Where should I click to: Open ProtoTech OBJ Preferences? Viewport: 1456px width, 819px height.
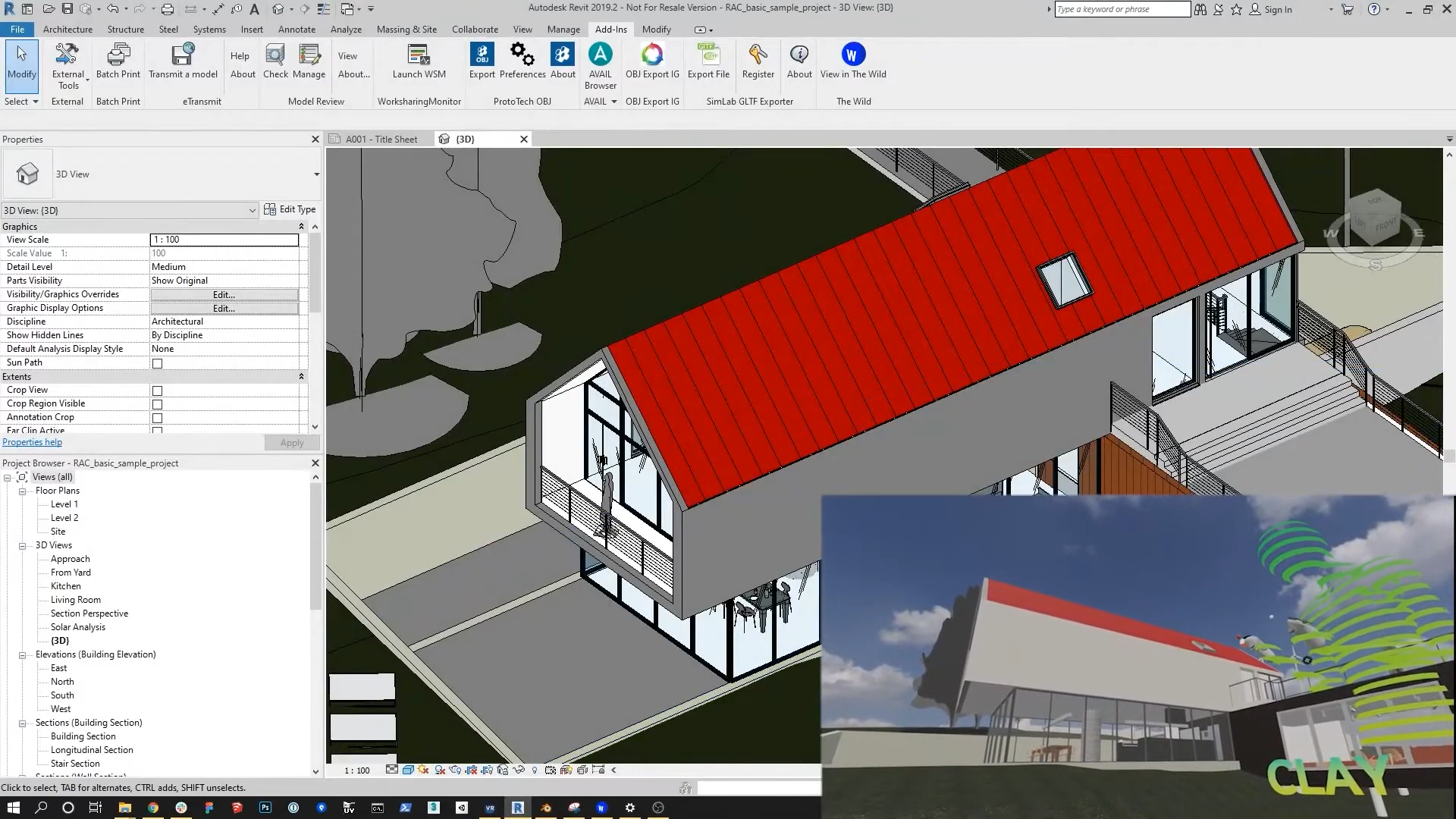(x=522, y=55)
